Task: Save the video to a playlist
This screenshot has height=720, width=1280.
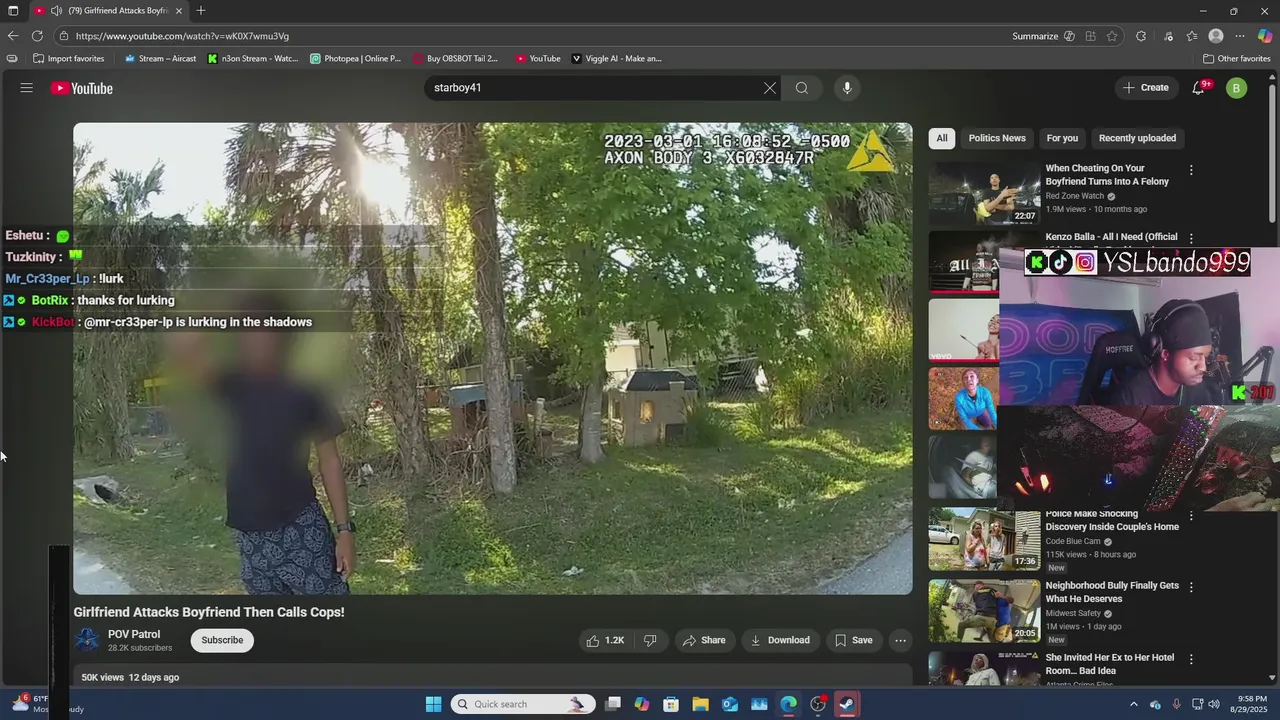Action: (854, 640)
